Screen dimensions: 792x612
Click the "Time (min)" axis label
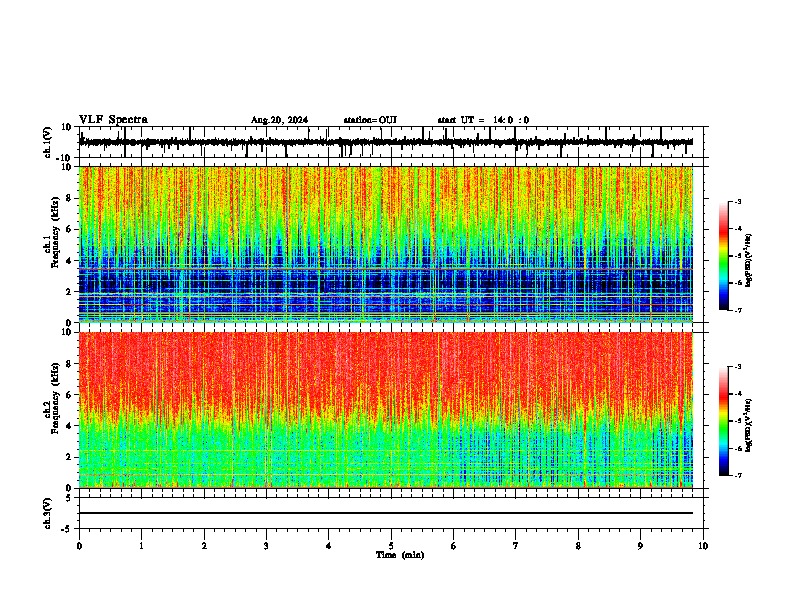400,555
